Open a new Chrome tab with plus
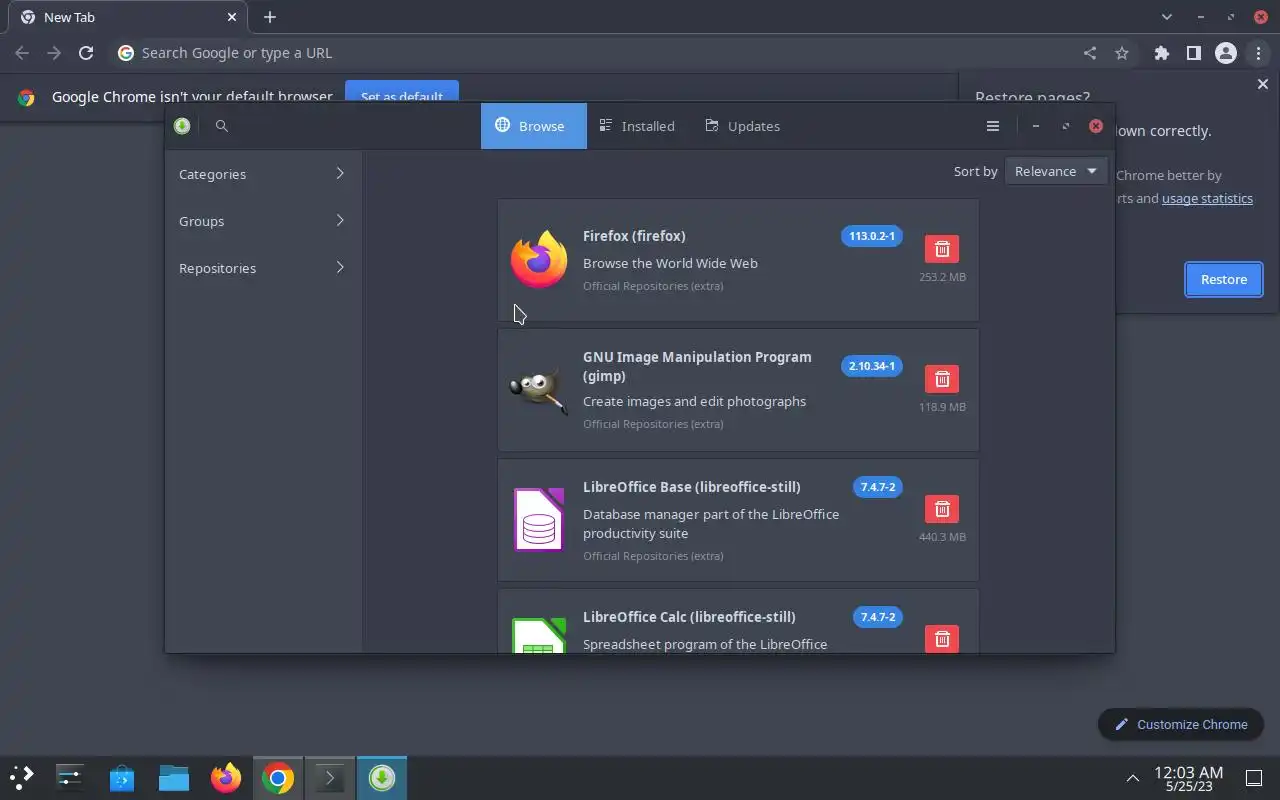1280x800 pixels. [x=270, y=17]
